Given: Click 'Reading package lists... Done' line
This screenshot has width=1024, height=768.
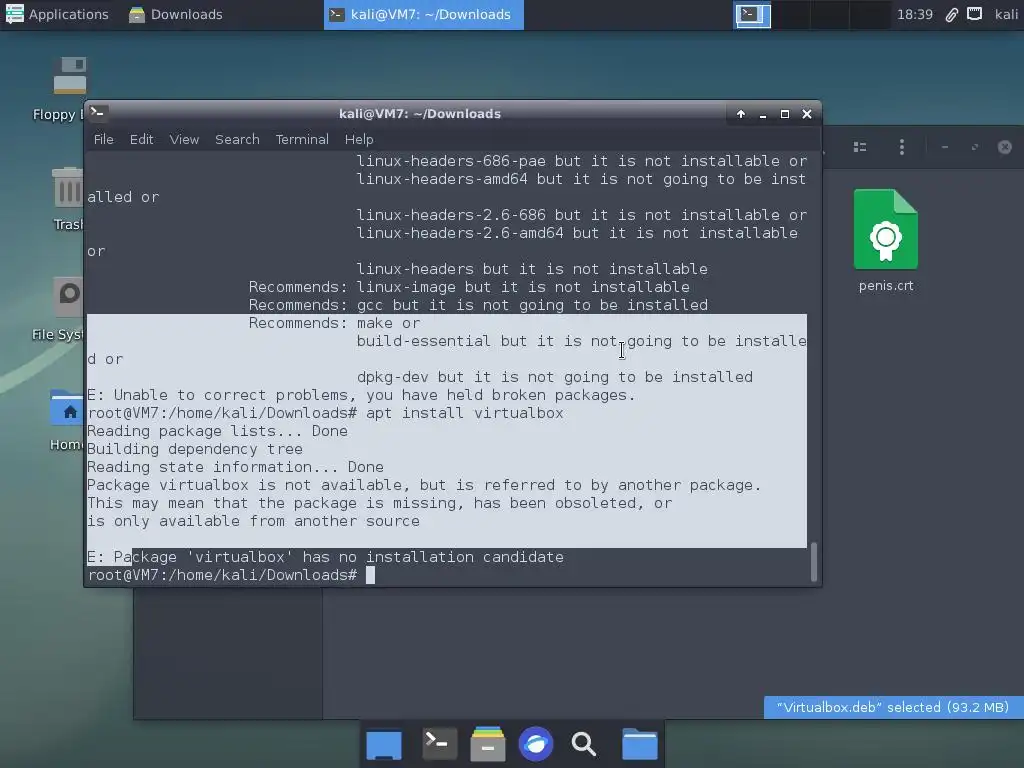Looking at the screenshot, I should pos(217,431).
